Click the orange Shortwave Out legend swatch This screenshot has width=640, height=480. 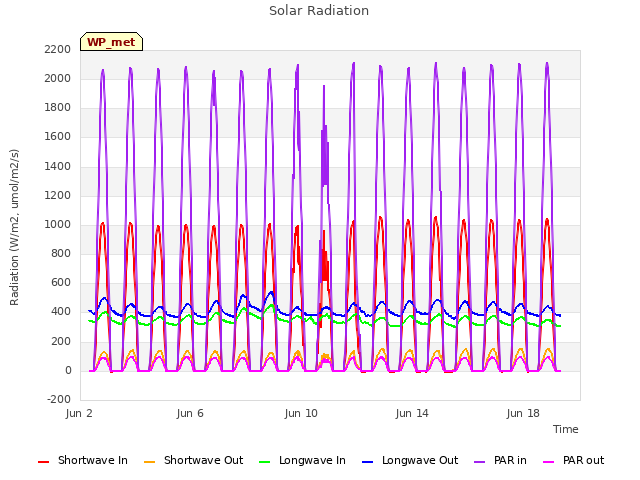point(149,462)
